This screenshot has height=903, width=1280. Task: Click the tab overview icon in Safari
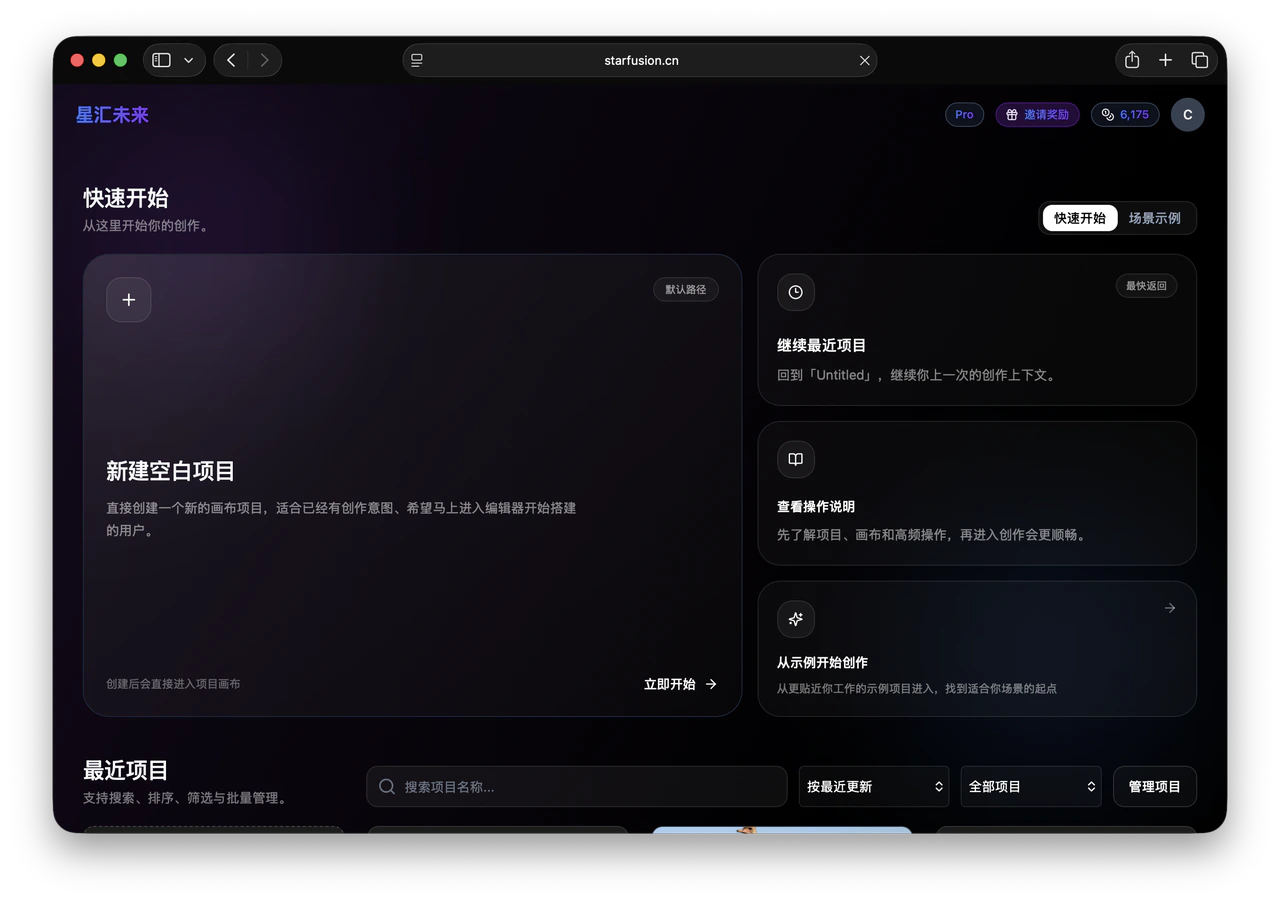pos(1199,60)
